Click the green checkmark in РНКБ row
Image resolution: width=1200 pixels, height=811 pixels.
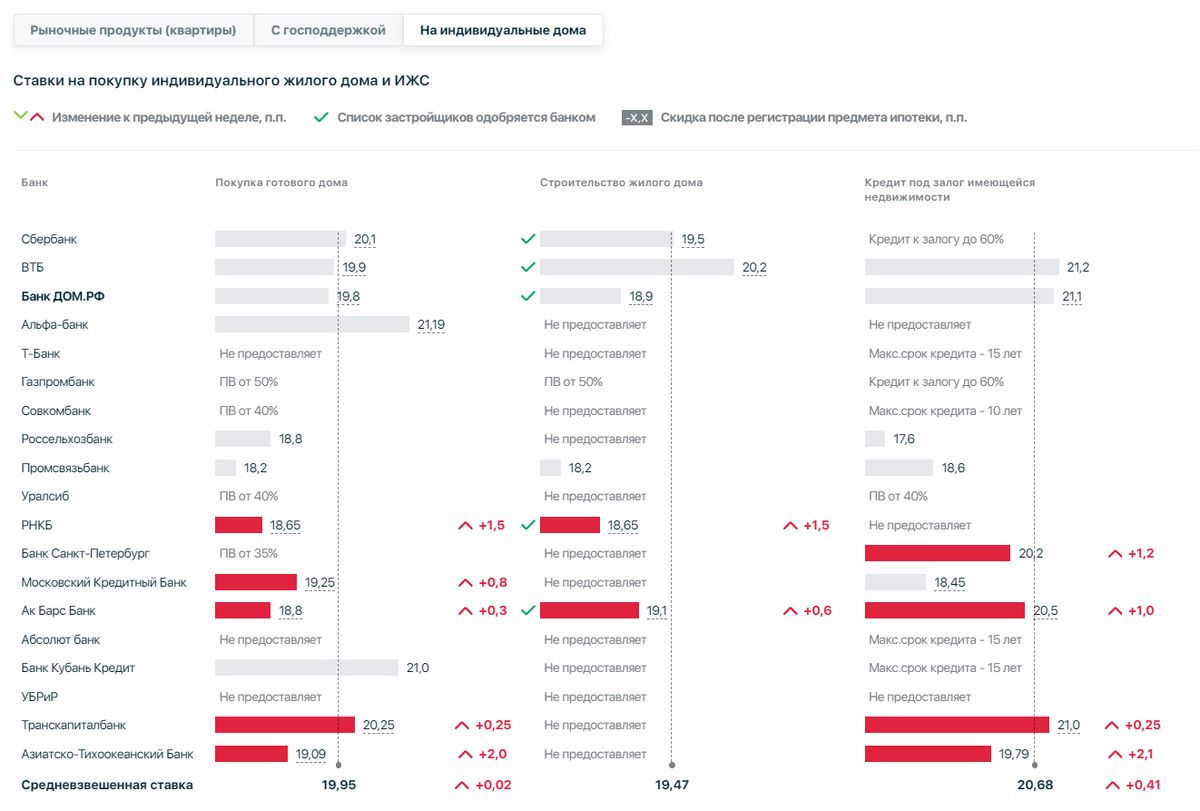tap(528, 525)
